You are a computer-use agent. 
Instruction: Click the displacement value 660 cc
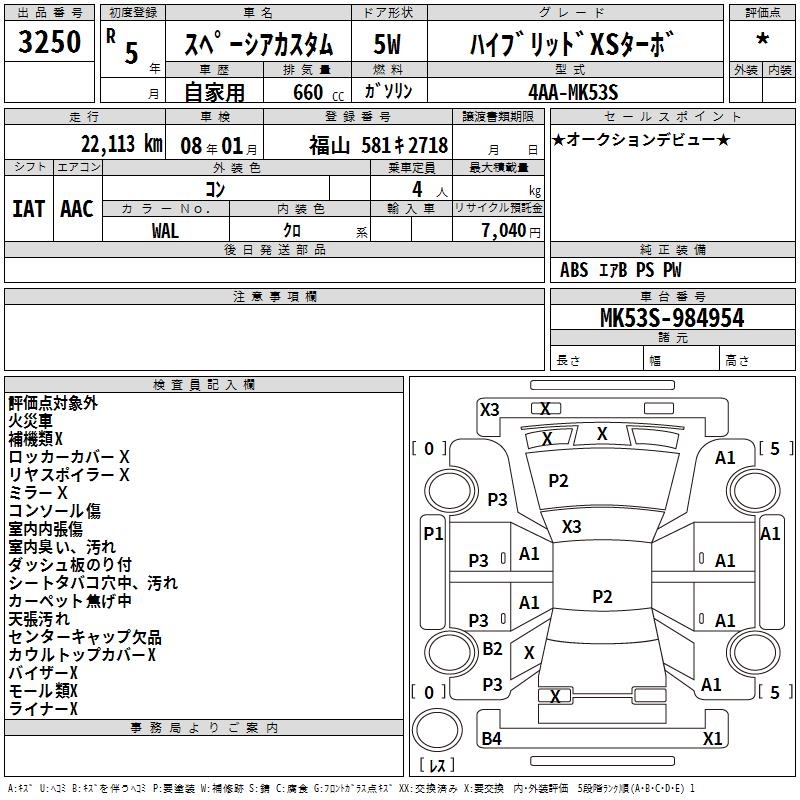point(318,92)
